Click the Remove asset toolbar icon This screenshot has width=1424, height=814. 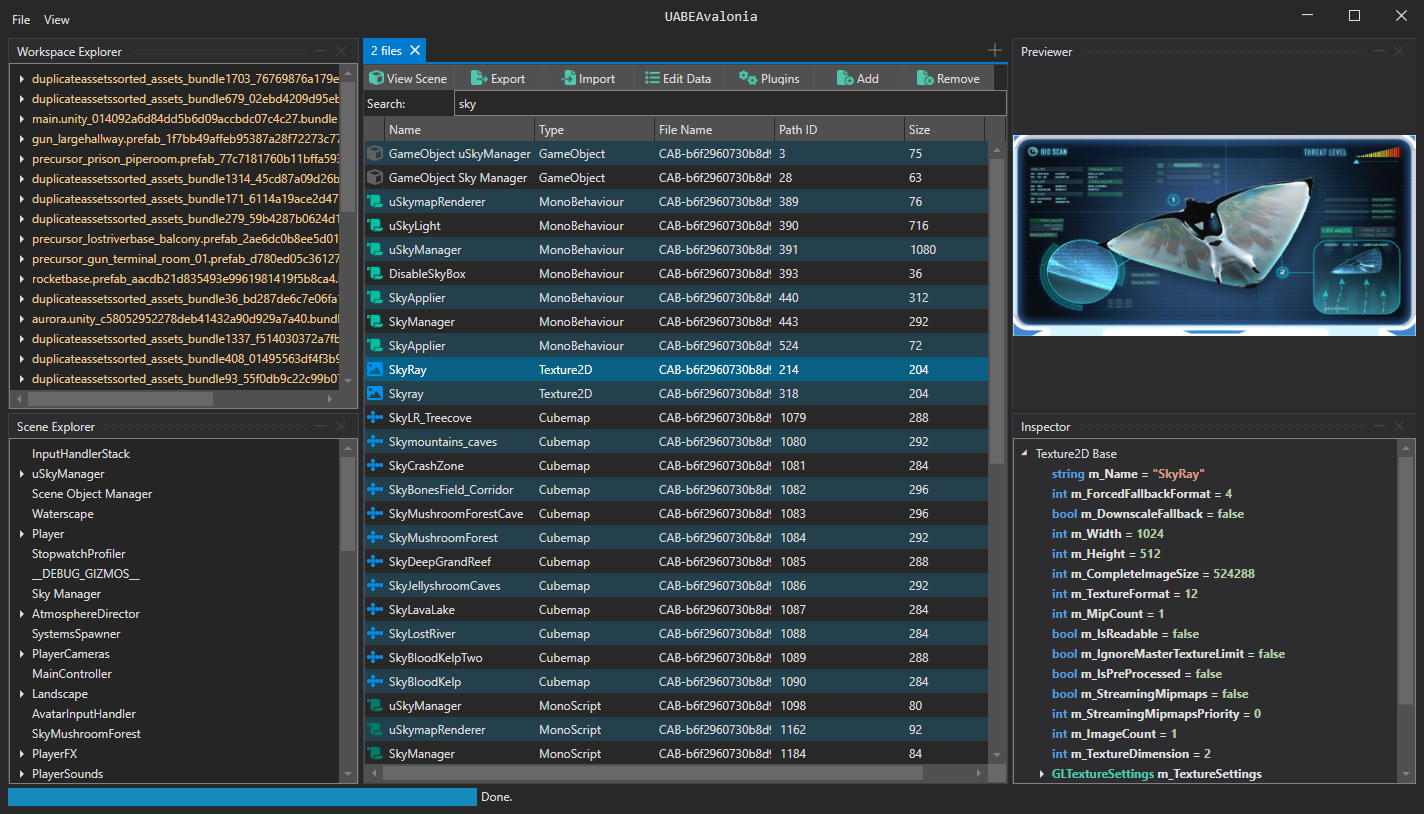[x=946, y=77]
